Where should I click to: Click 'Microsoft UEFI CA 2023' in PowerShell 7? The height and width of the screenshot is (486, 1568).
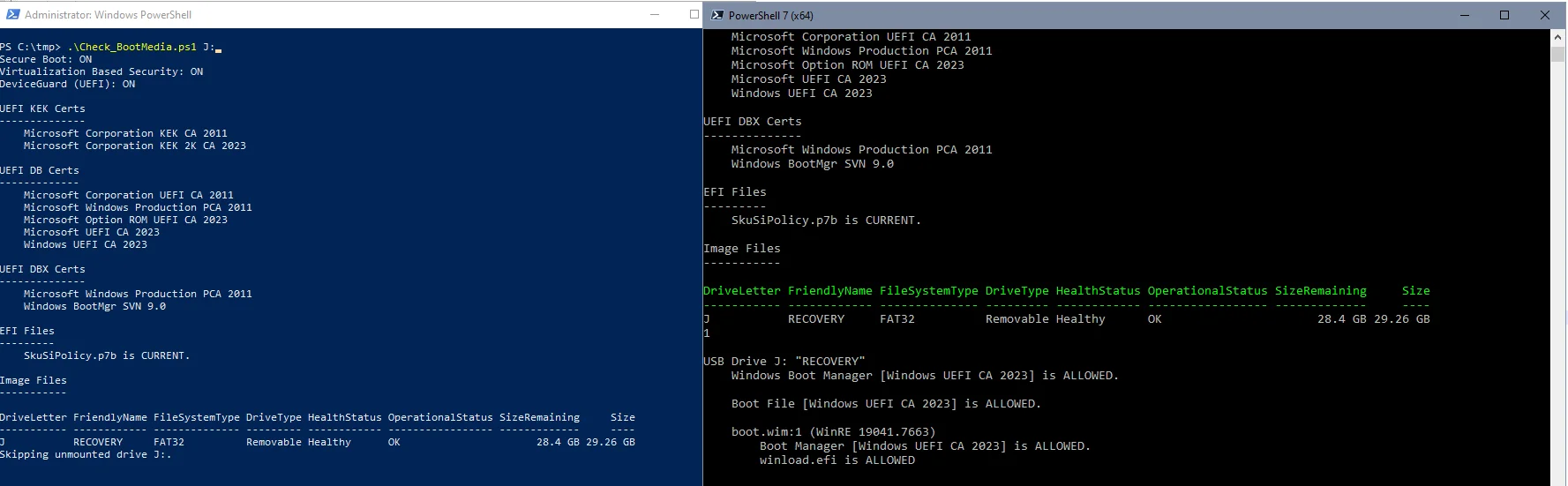pos(808,79)
